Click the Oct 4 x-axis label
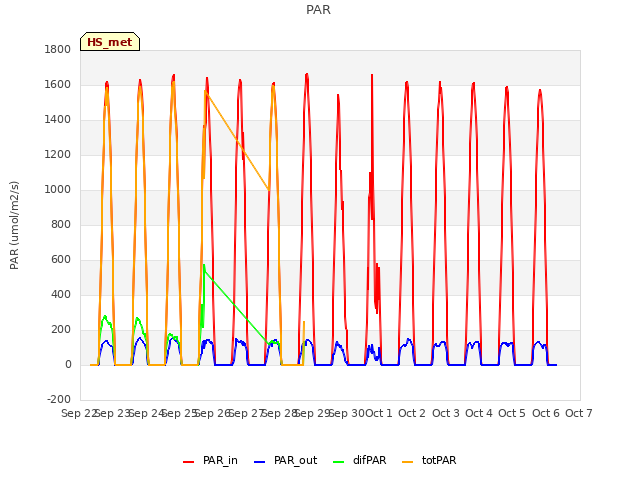Viewport: 640px width, 480px height. (479, 413)
